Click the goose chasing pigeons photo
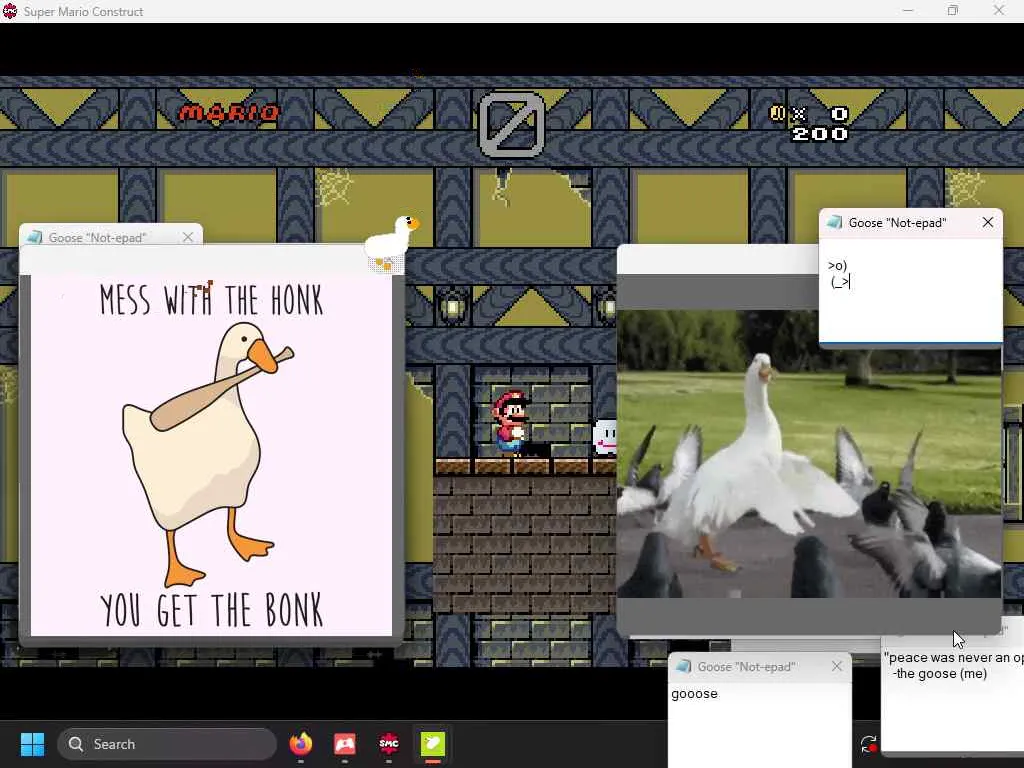The height and width of the screenshot is (768, 1024). click(808, 453)
